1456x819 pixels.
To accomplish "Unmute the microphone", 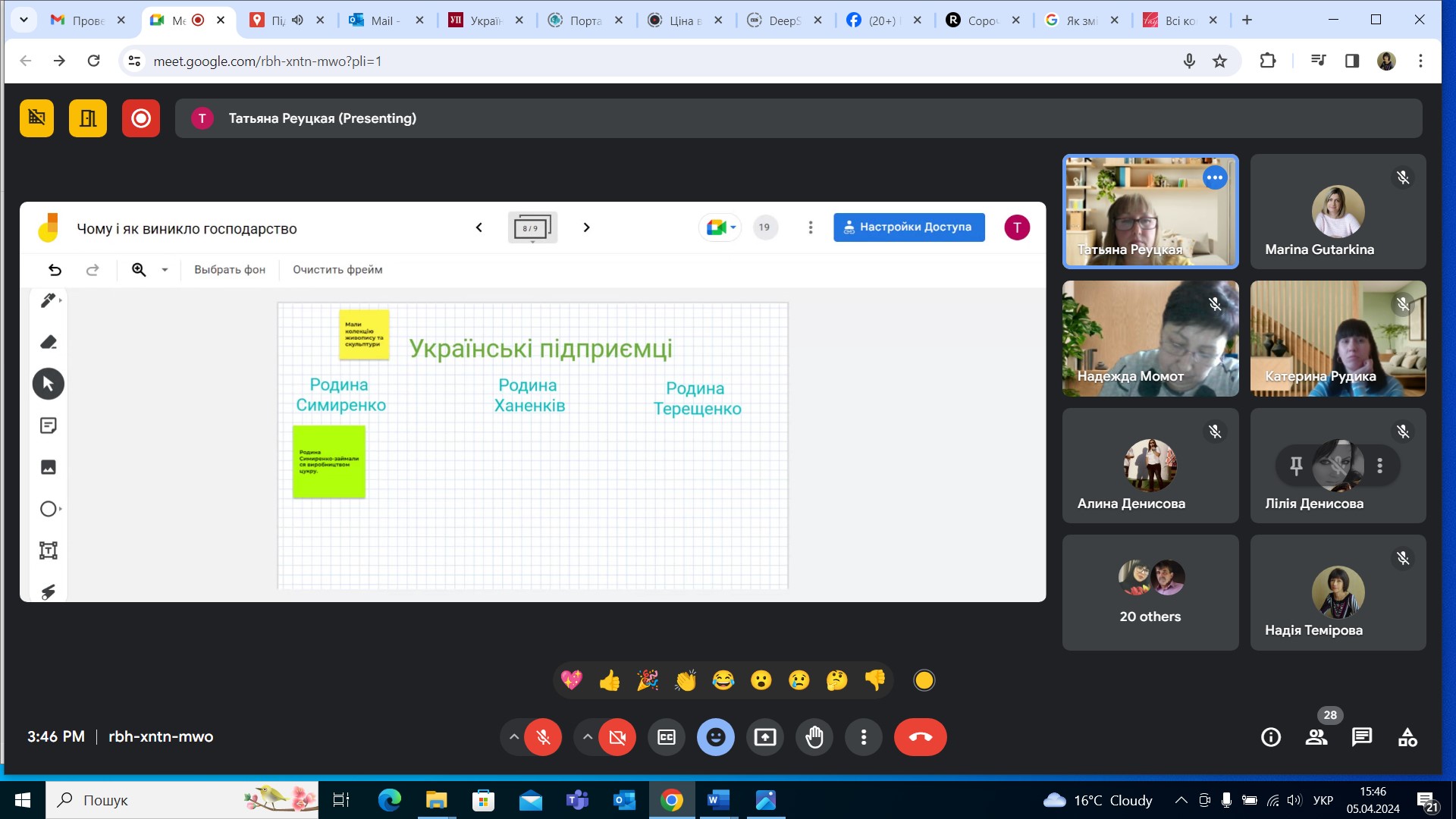I will [x=543, y=737].
